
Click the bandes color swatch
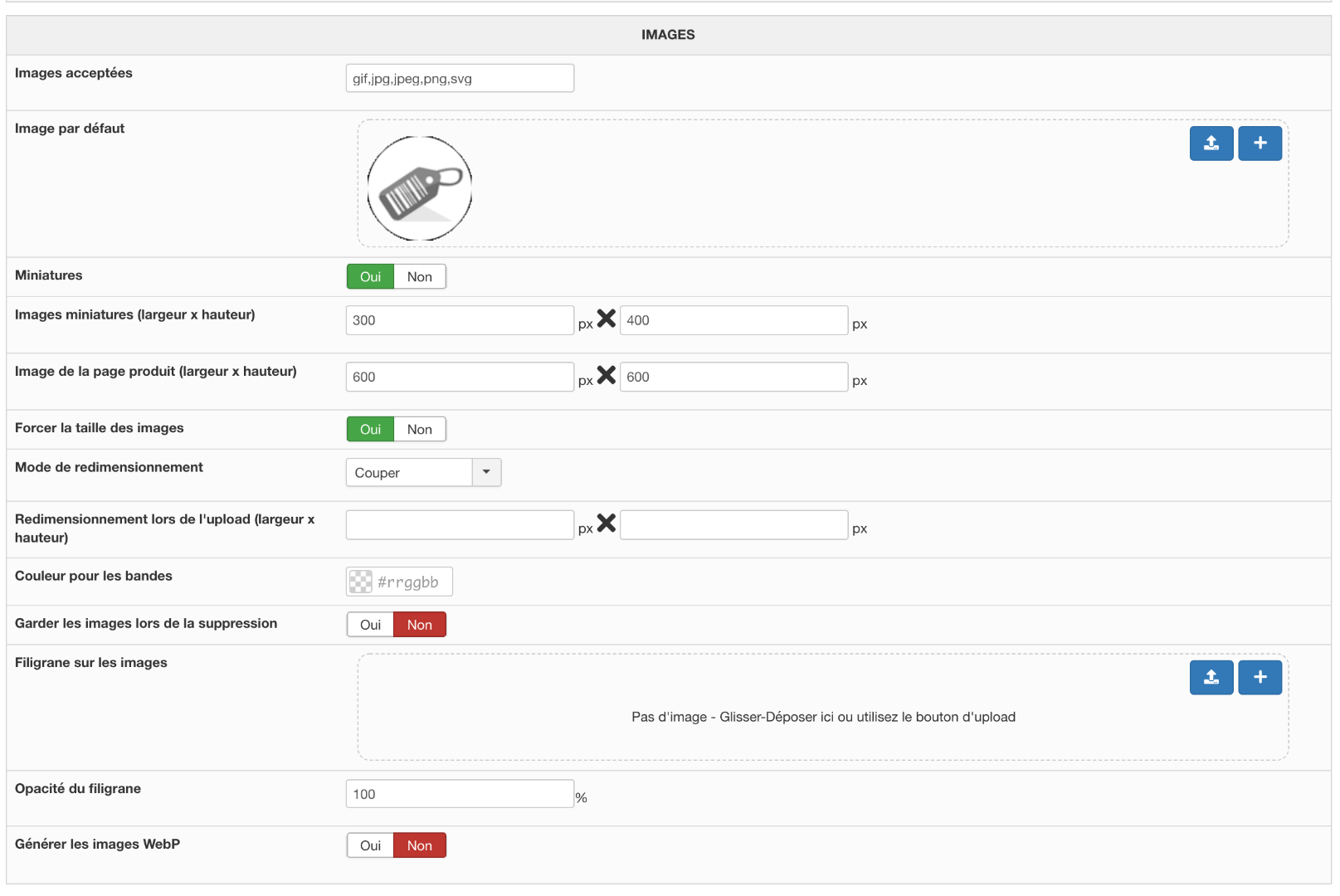pos(361,582)
